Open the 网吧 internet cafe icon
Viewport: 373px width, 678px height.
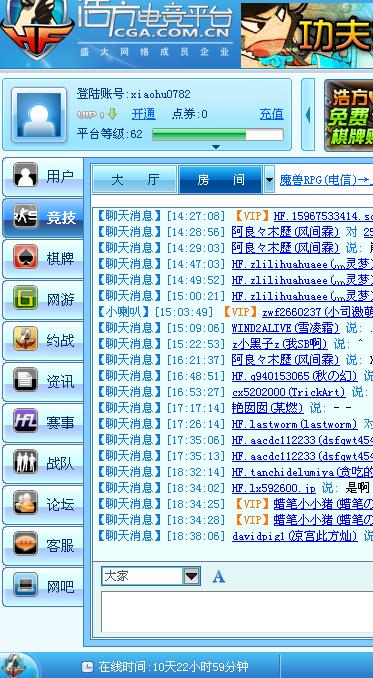coord(25,585)
